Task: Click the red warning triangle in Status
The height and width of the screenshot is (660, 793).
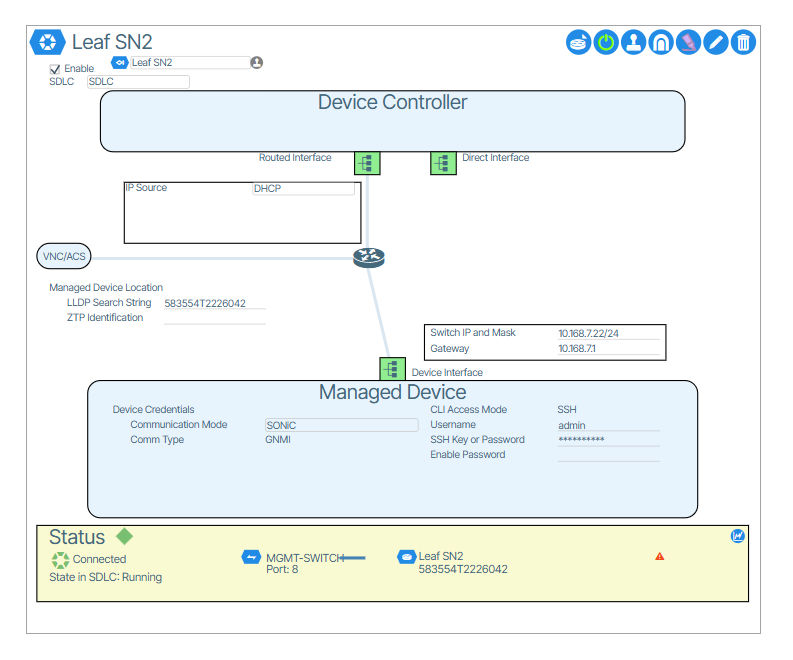Action: [x=659, y=556]
